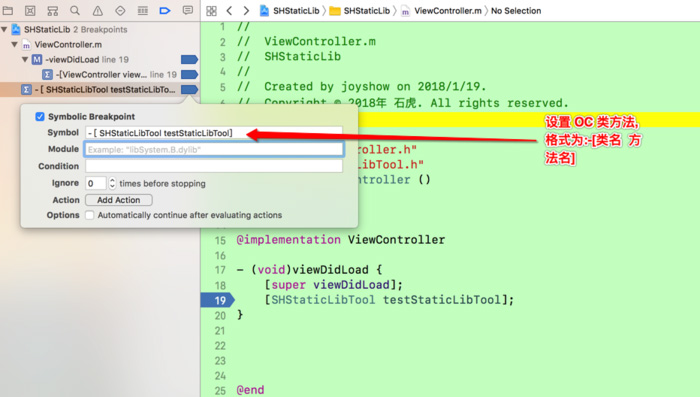Click the Symbol text field

(x=214, y=133)
